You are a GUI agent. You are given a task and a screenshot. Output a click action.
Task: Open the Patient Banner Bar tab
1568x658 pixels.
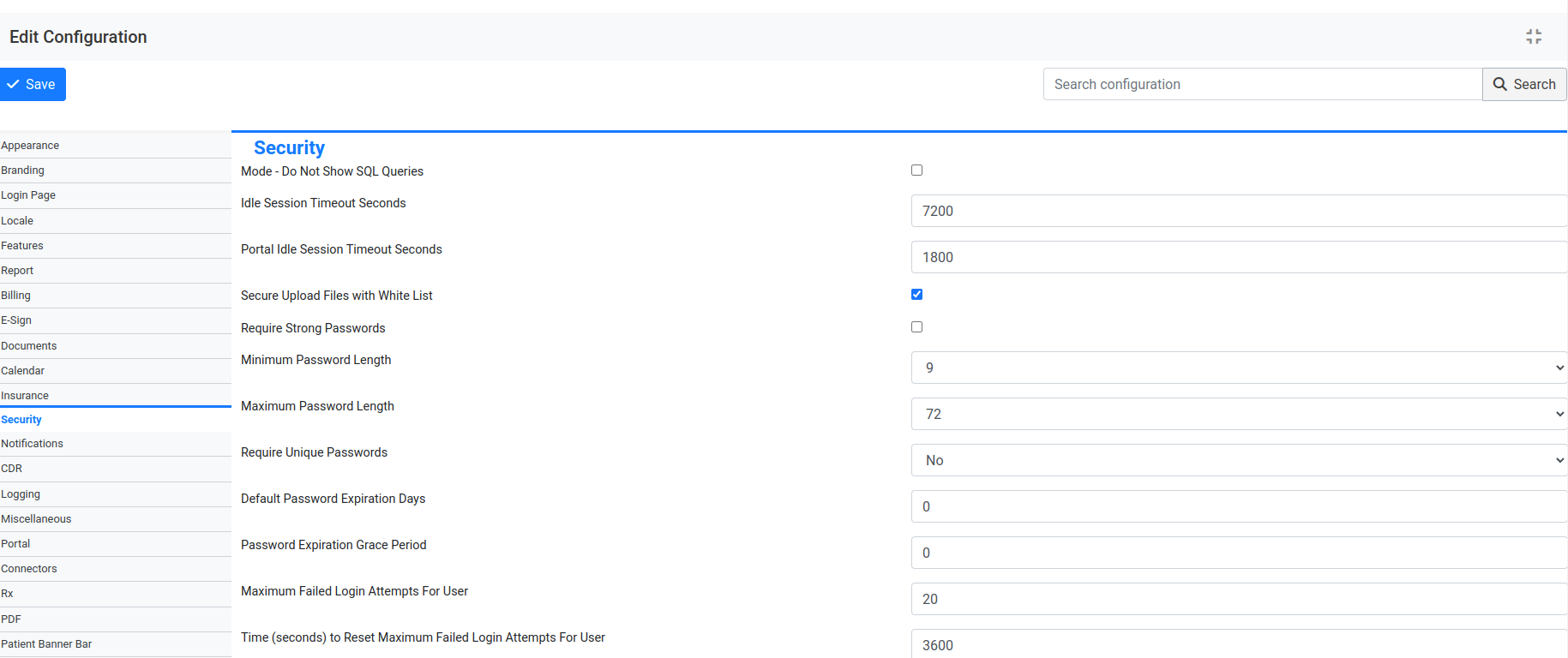[46, 644]
